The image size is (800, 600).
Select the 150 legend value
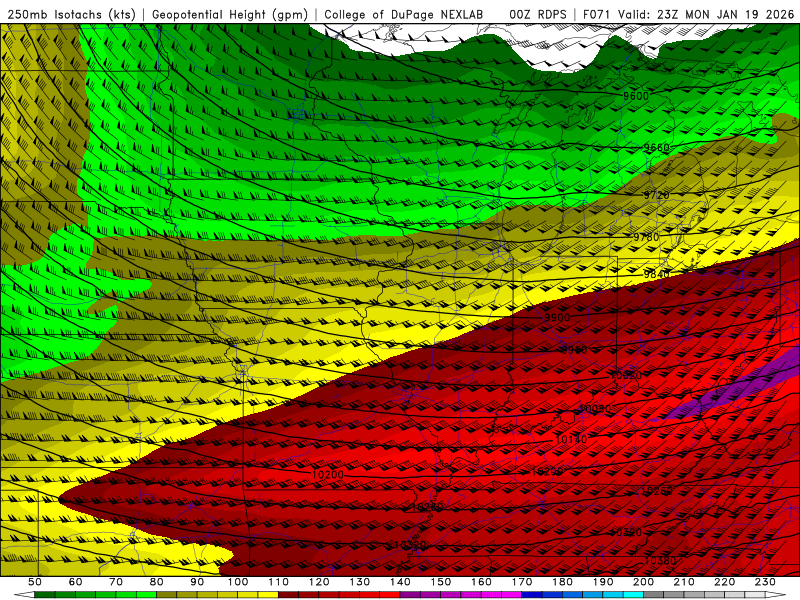(441, 582)
